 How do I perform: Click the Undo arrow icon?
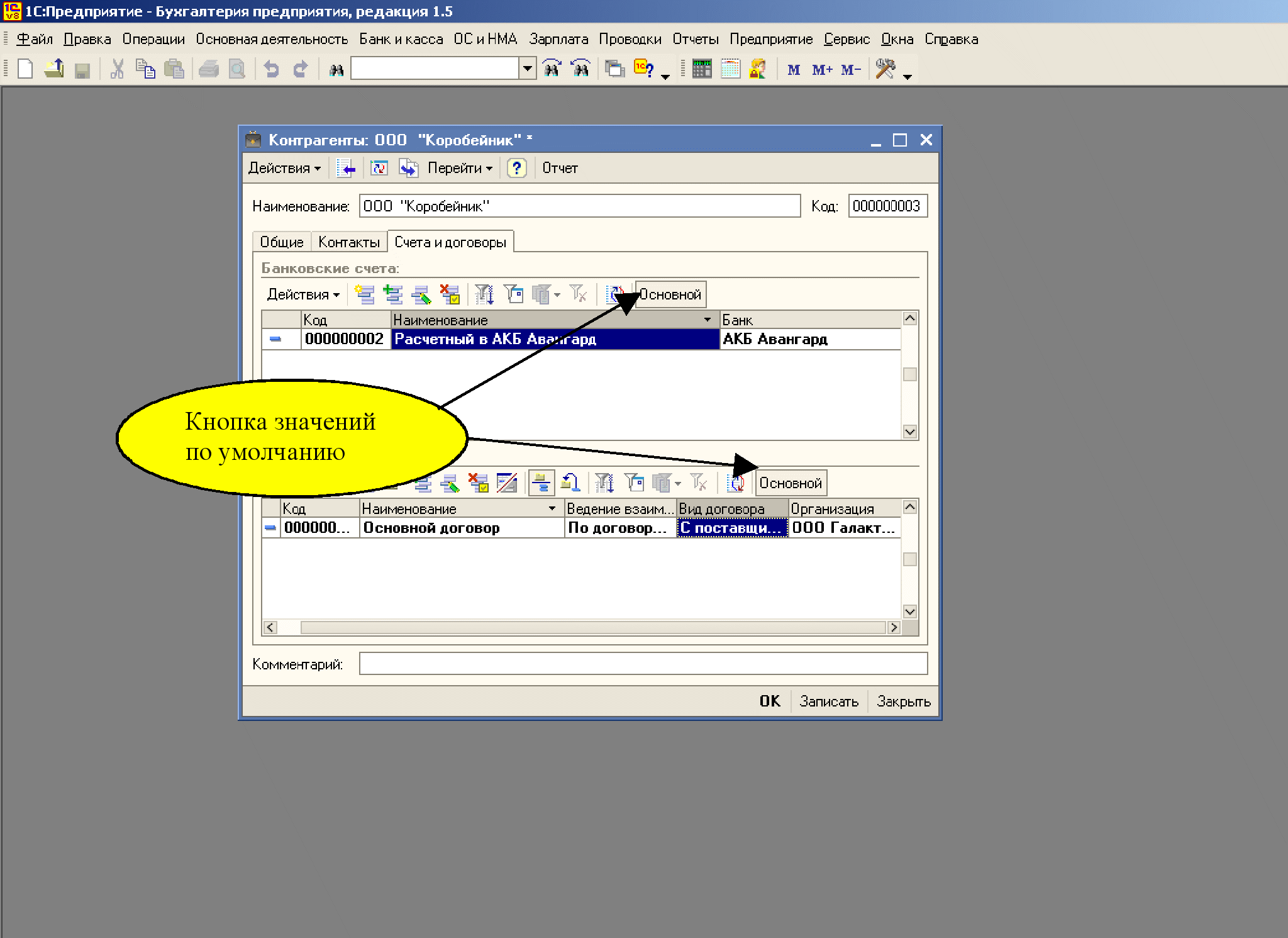(x=271, y=69)
